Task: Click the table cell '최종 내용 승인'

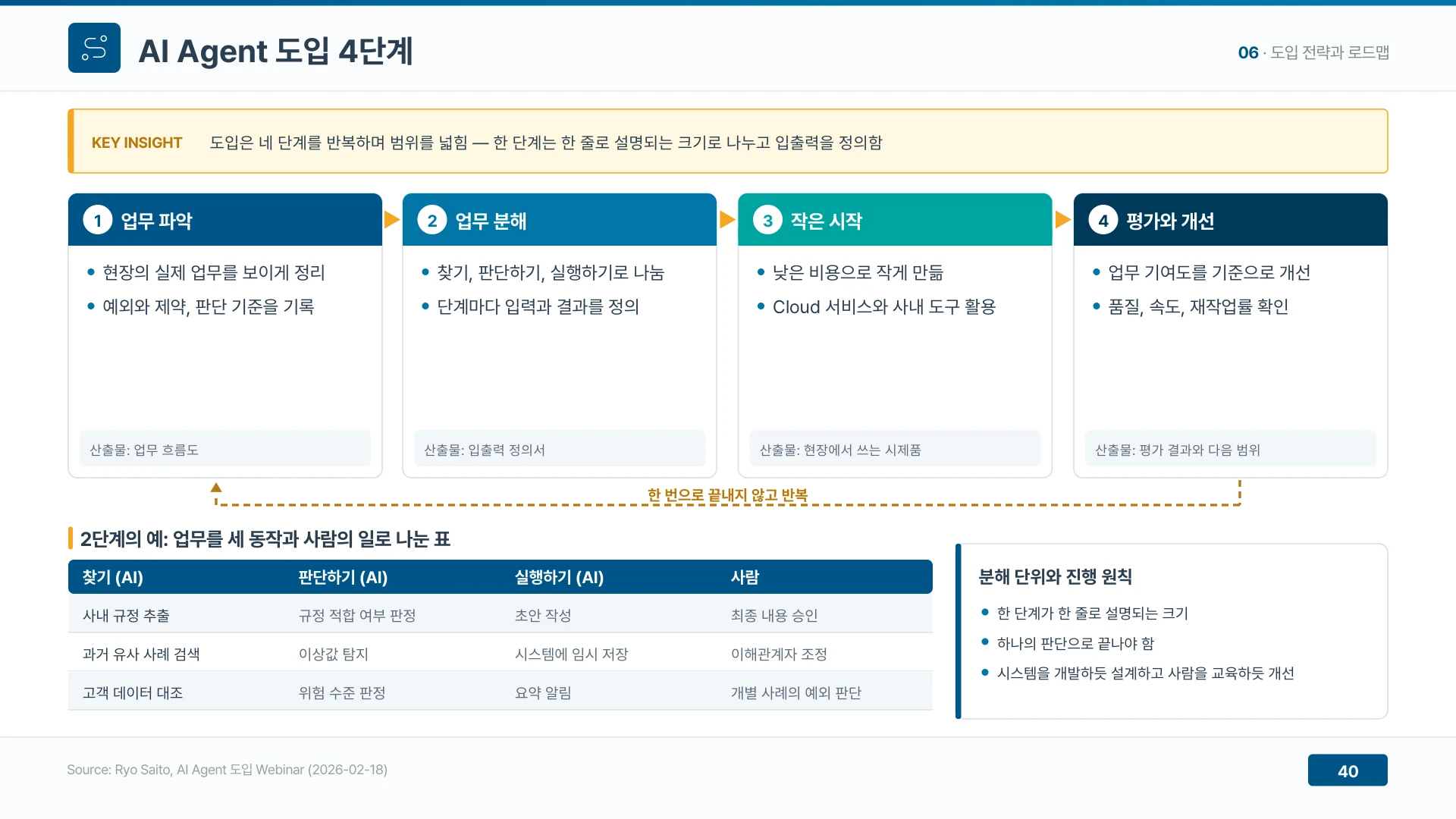Action: point(774,615)
